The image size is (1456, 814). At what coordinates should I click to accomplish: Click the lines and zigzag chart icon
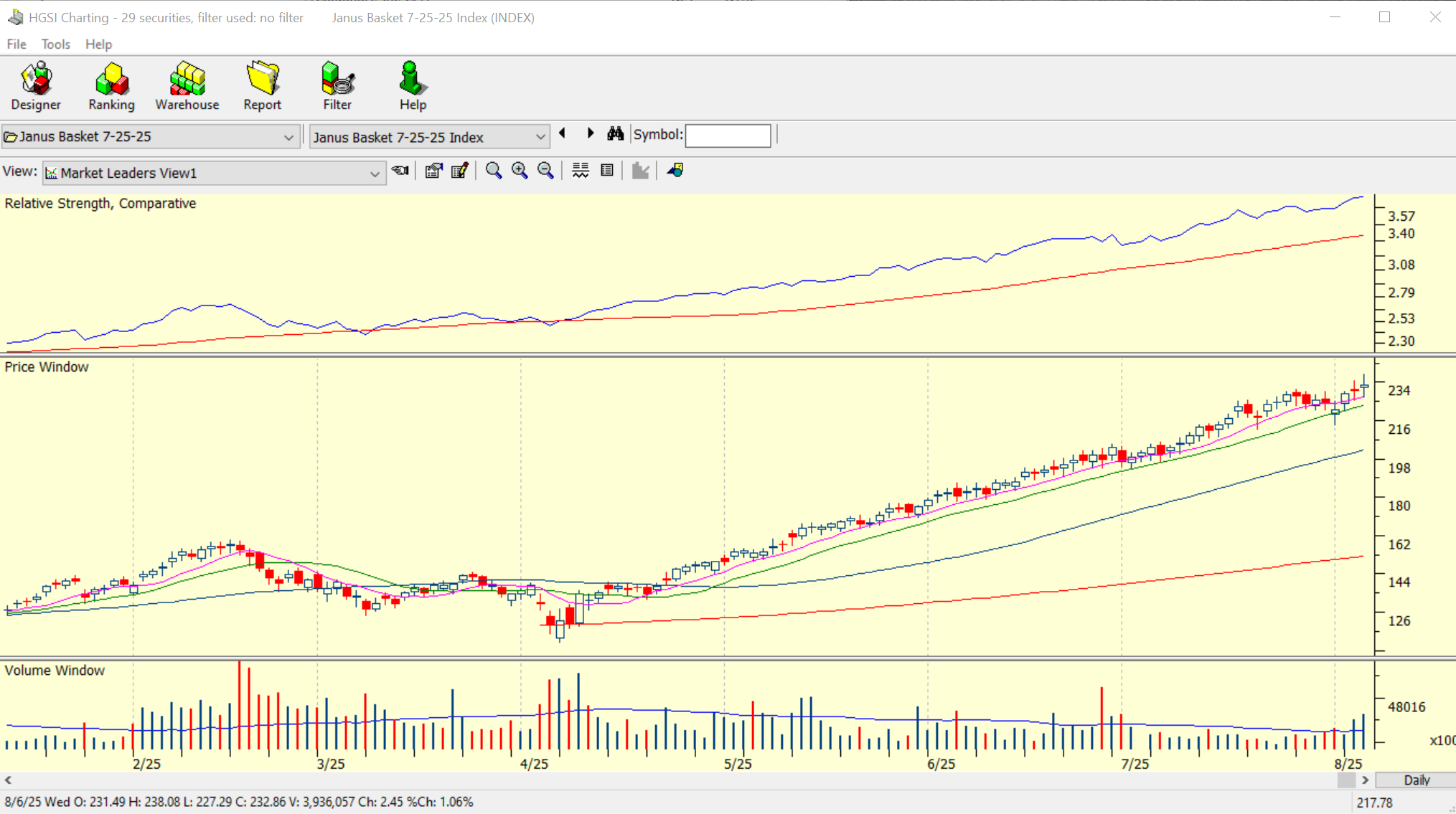580,171
